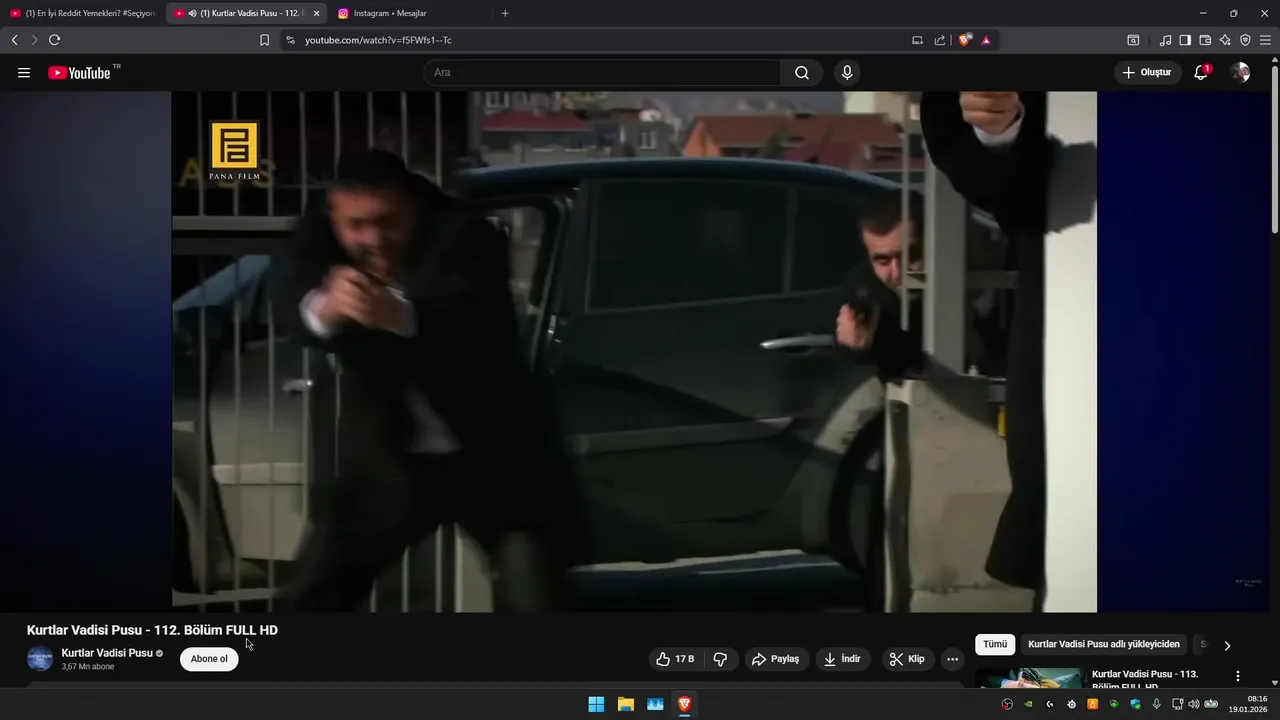Open Brave Shields lion icon

(x=965, y=40)
